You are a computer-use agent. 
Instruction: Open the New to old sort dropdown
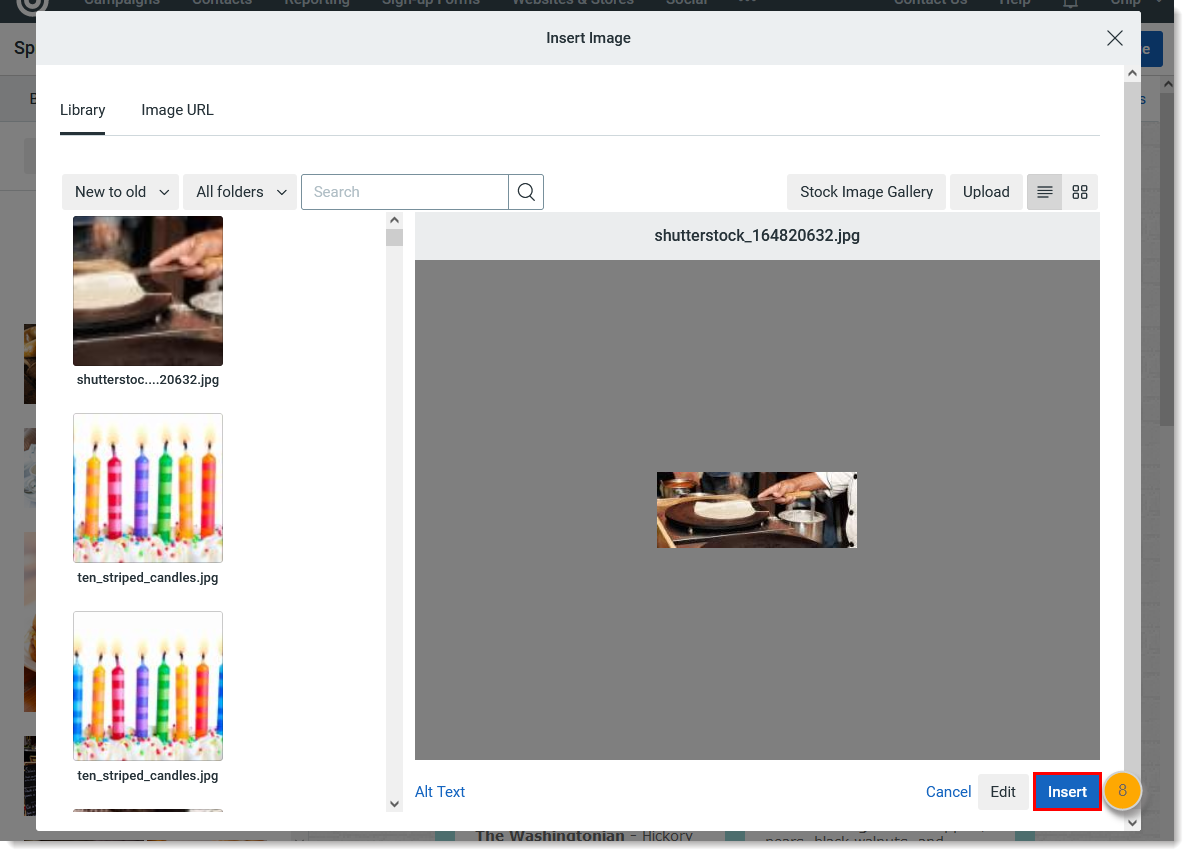click(x=121, y=192)
